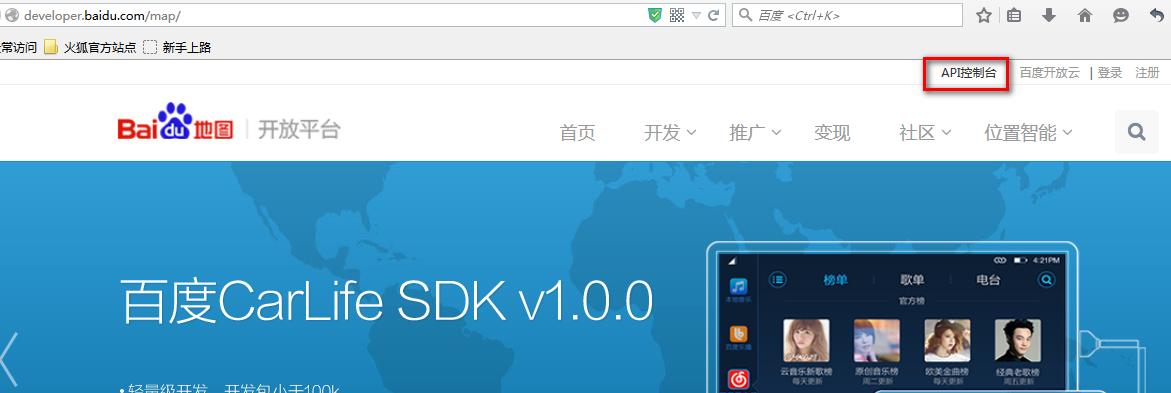
Task: Click the undo back-arrow toolbar icon
Action: pos(1157,15)
